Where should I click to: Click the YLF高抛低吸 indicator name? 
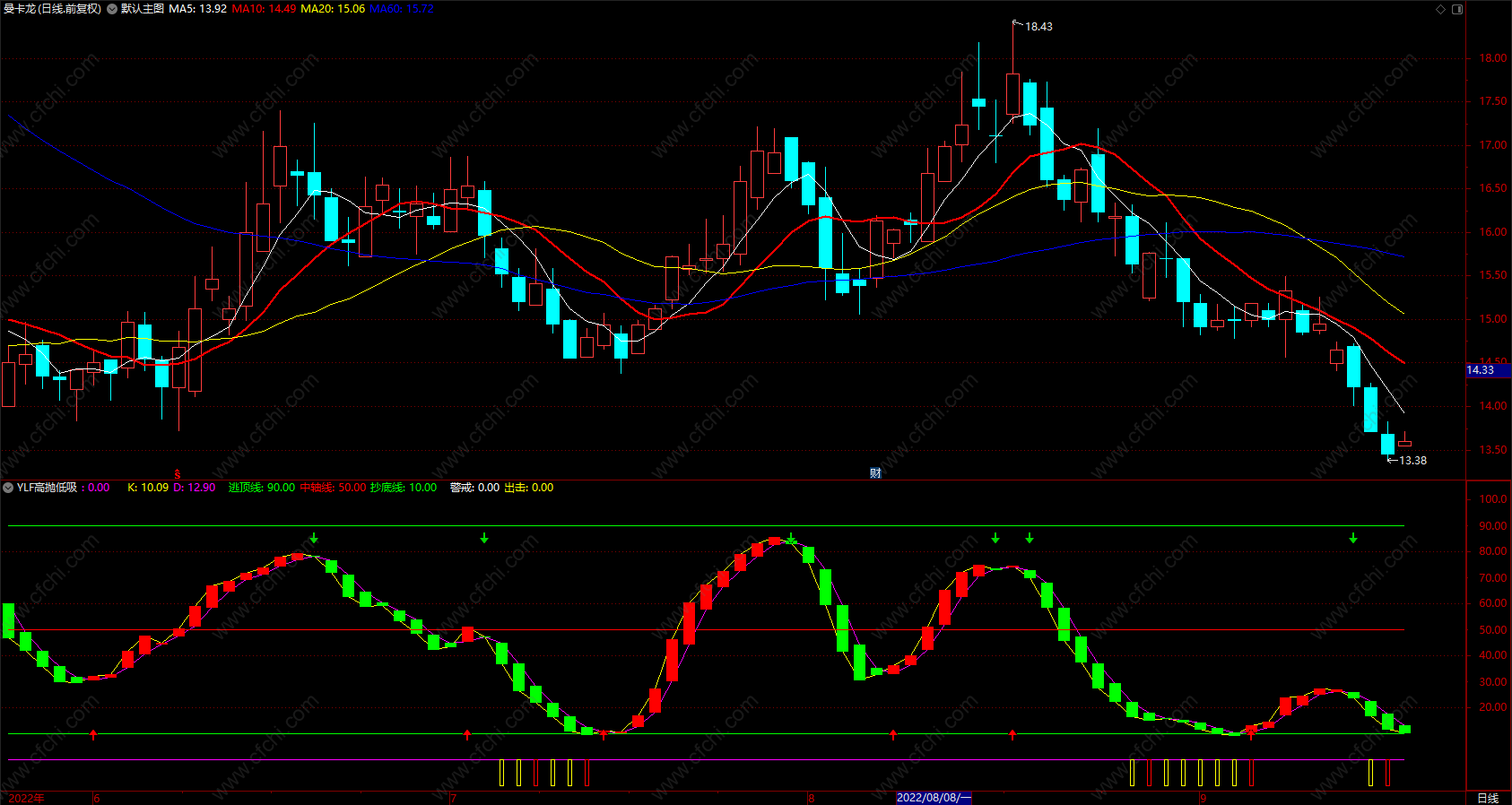coord(47,488)
